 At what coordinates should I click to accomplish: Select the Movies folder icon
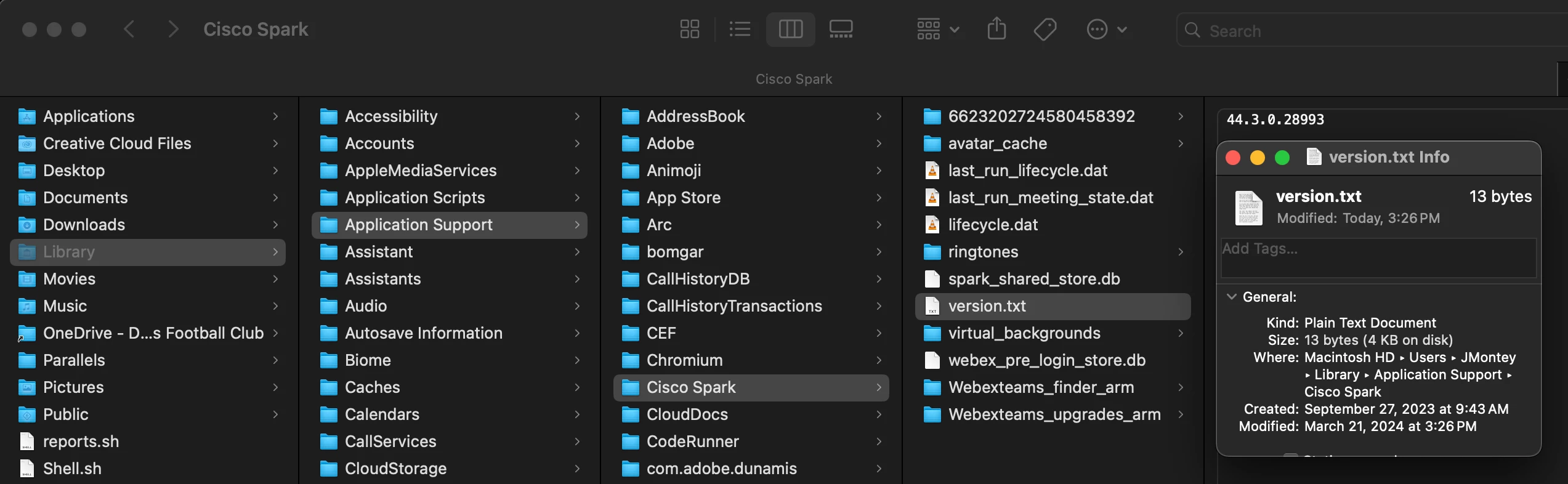[x=26, y=279]
